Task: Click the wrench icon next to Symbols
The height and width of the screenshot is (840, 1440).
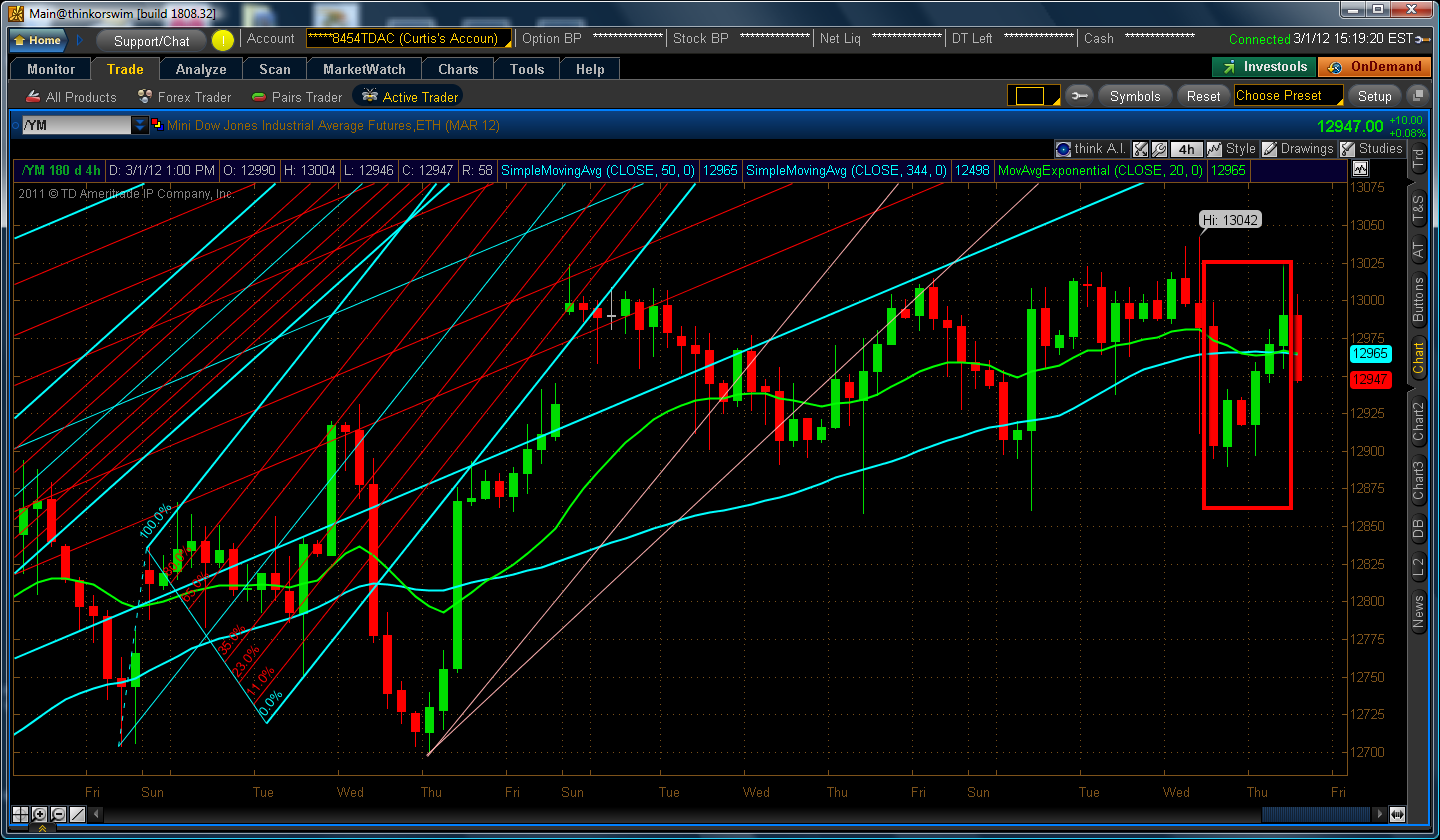Action: (1079, 96)
